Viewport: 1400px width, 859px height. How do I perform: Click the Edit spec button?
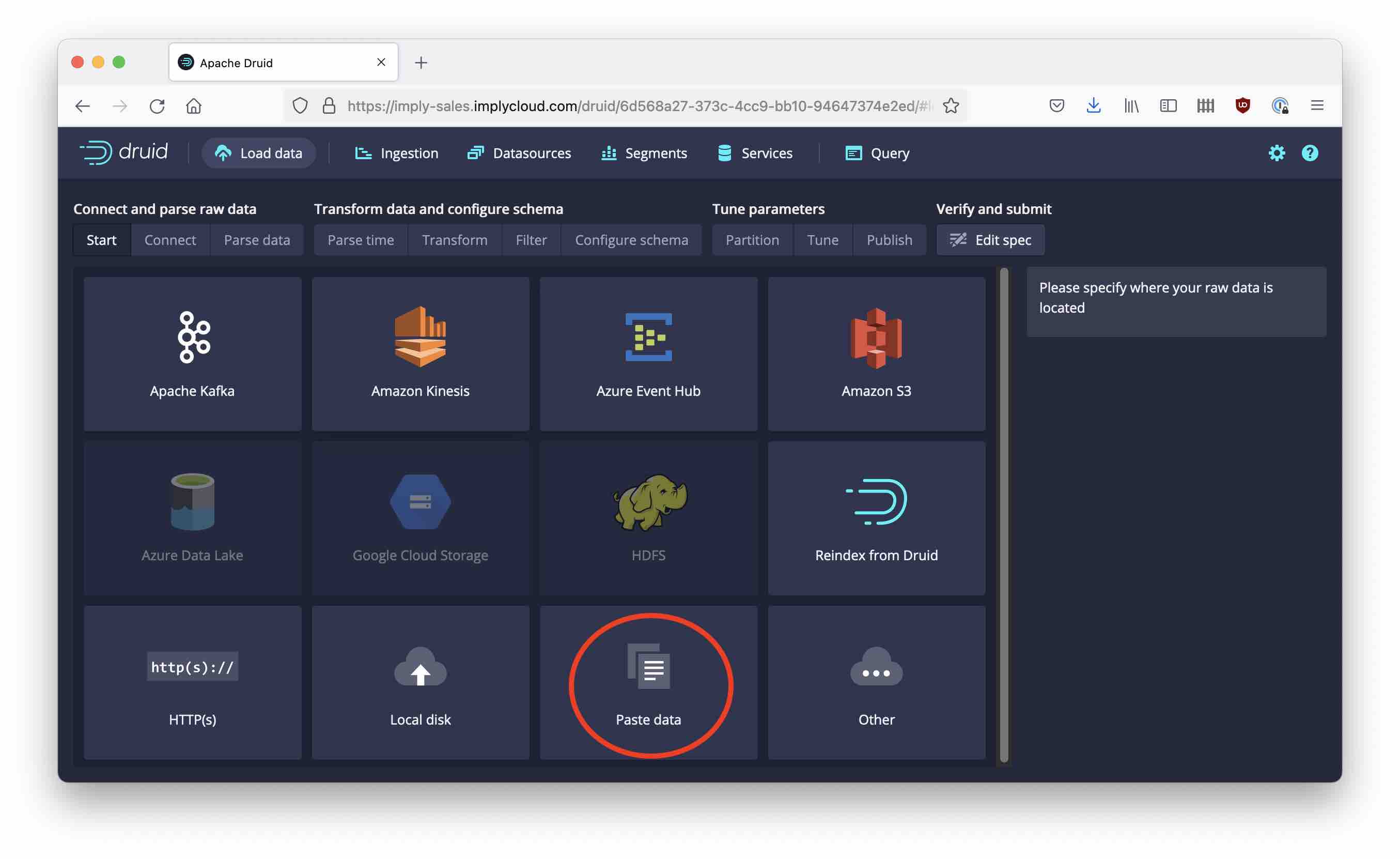click(x=990, y=240)
